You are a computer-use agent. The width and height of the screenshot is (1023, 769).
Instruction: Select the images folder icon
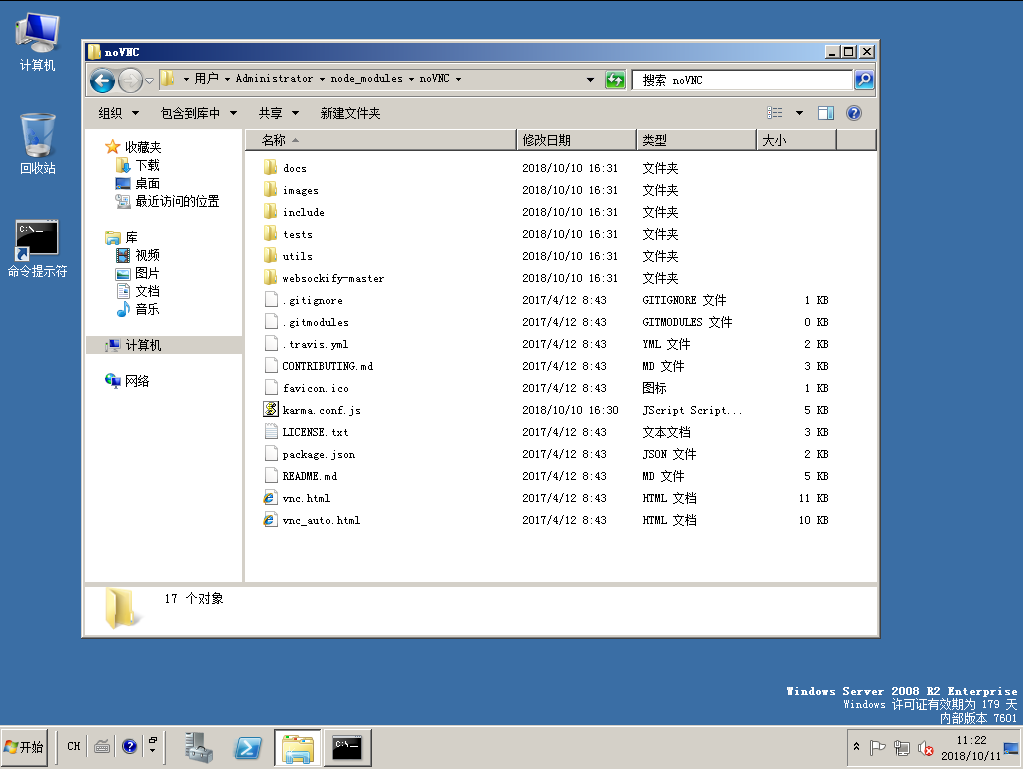[x=270, y=190]
